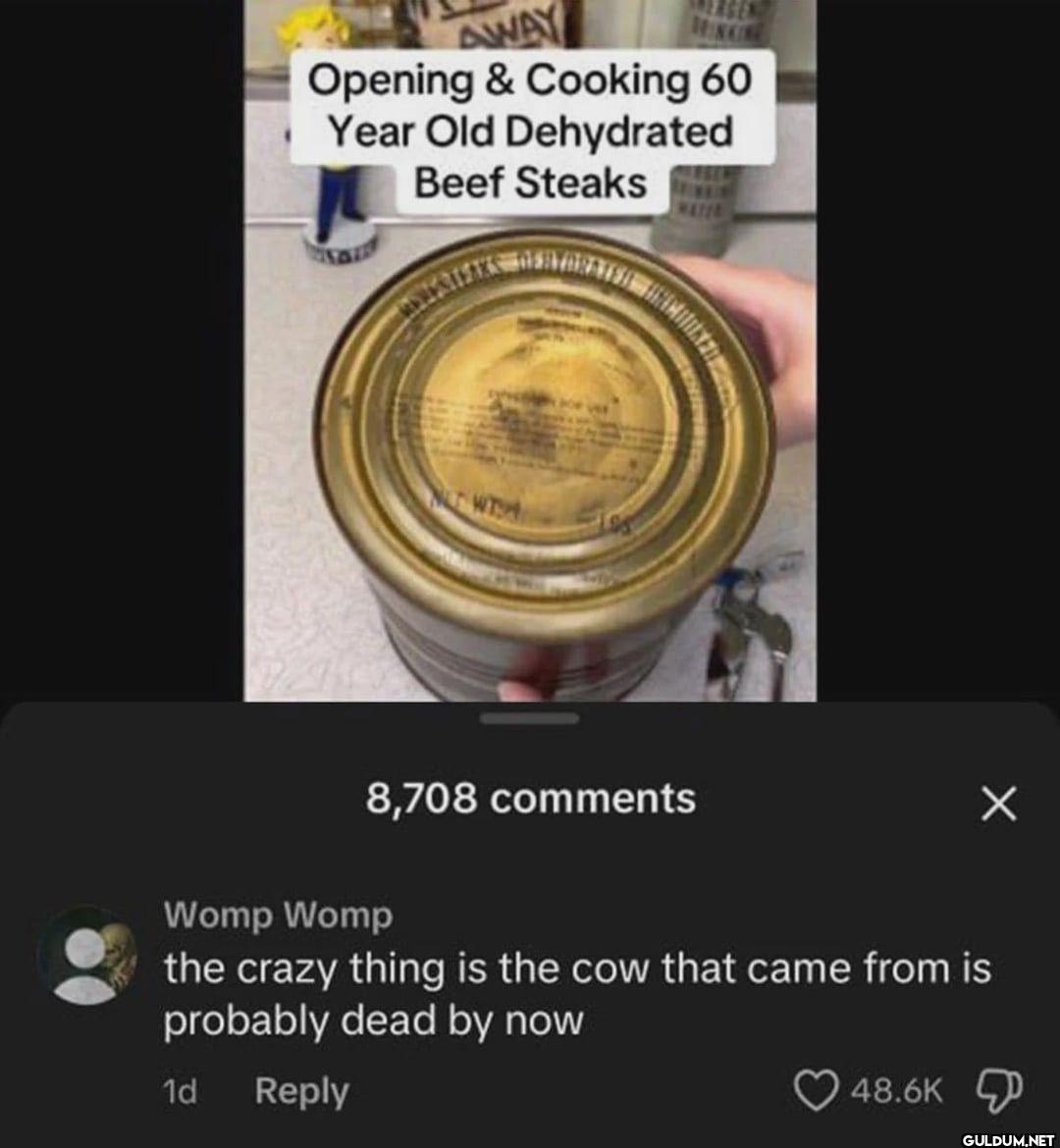
Task: Dislike the comment using the thumbs-down icon
Action: click(x=999, y=1089)
